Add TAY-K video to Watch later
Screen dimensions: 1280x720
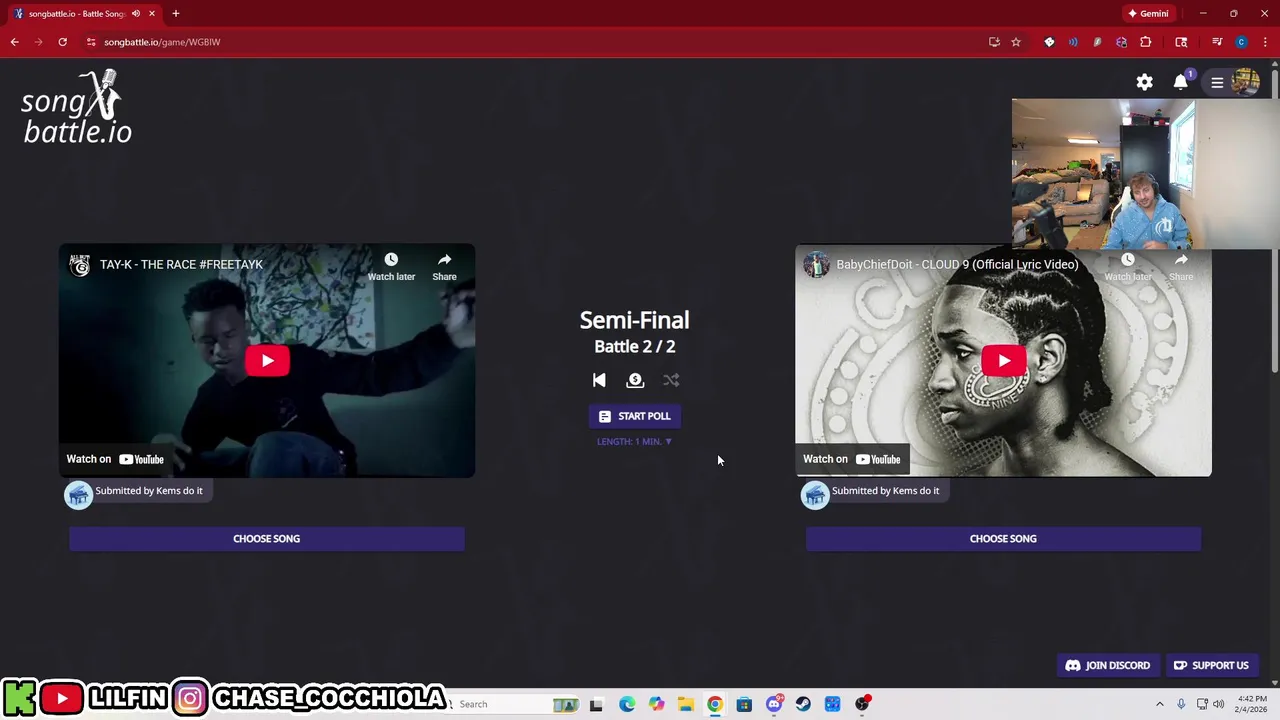391,266
